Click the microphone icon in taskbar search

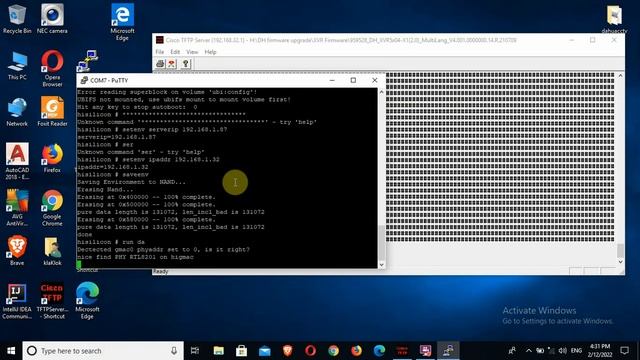(174, 351)
